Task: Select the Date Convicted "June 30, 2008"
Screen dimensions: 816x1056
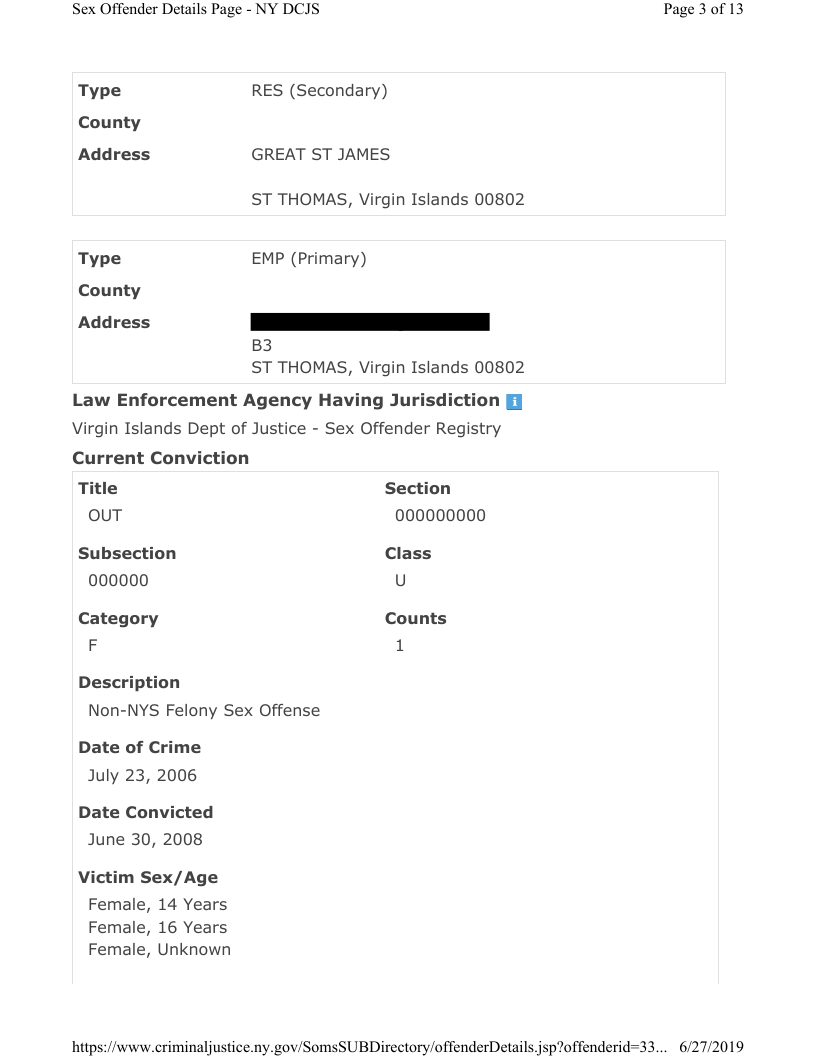Action: tap(145, 840)
